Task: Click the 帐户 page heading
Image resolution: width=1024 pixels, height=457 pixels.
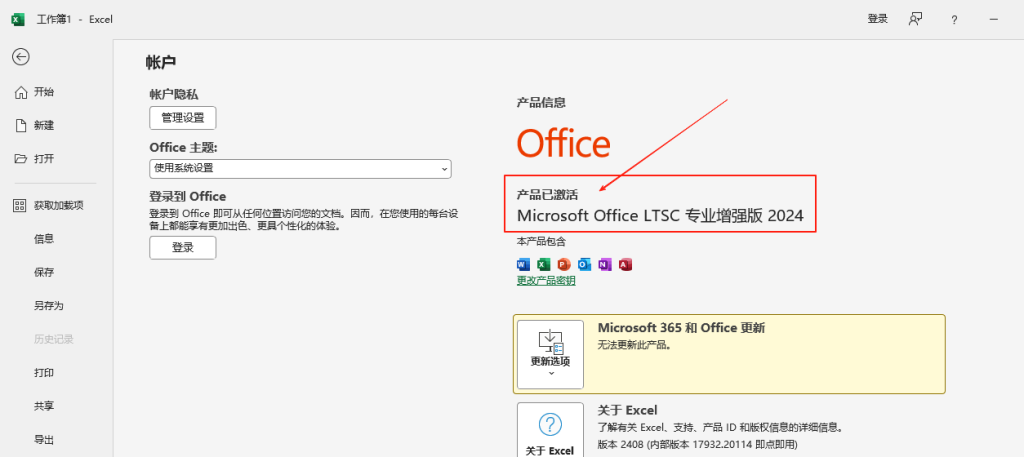Action: 161,62
